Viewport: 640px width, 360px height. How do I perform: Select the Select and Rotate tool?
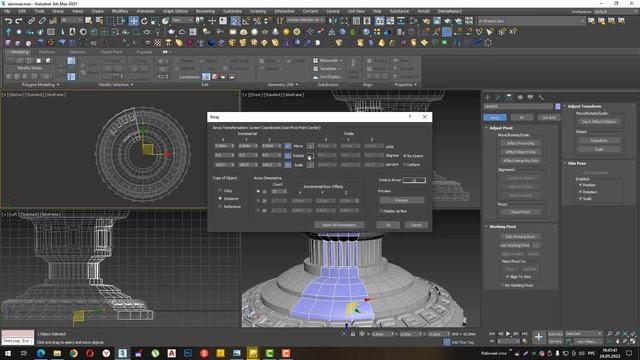click(x=144, y=21)
